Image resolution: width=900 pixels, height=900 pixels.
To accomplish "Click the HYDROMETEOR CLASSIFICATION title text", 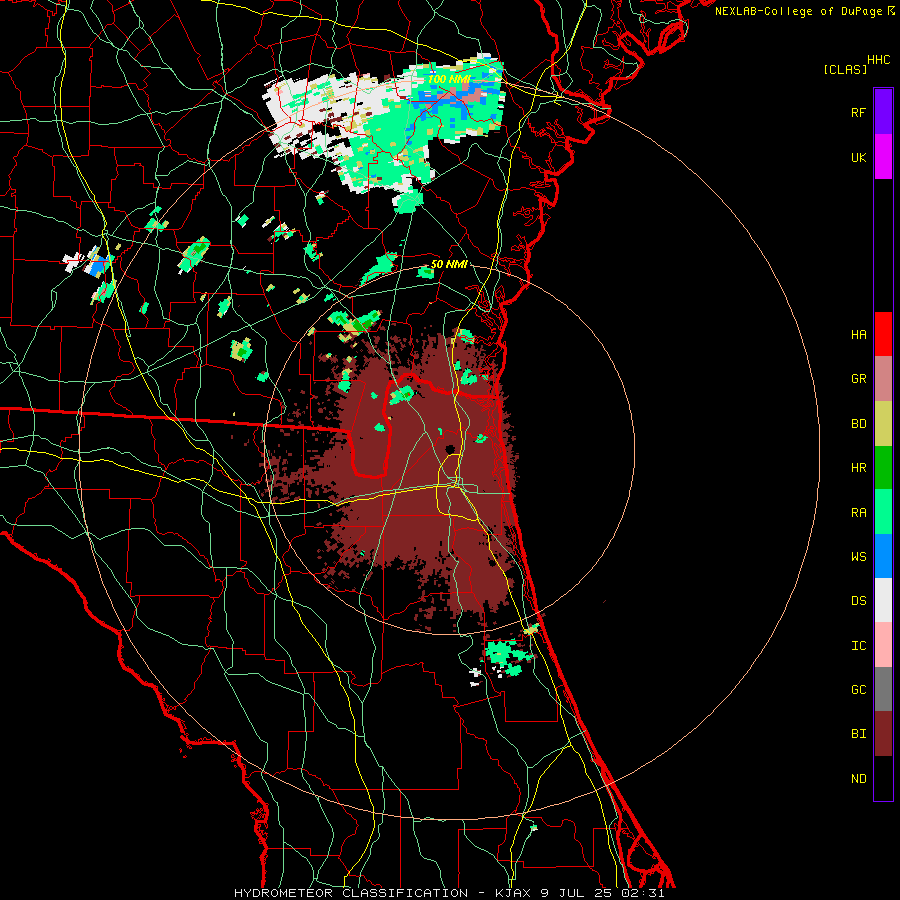I will pyautogui.click(x=351, y=893).
